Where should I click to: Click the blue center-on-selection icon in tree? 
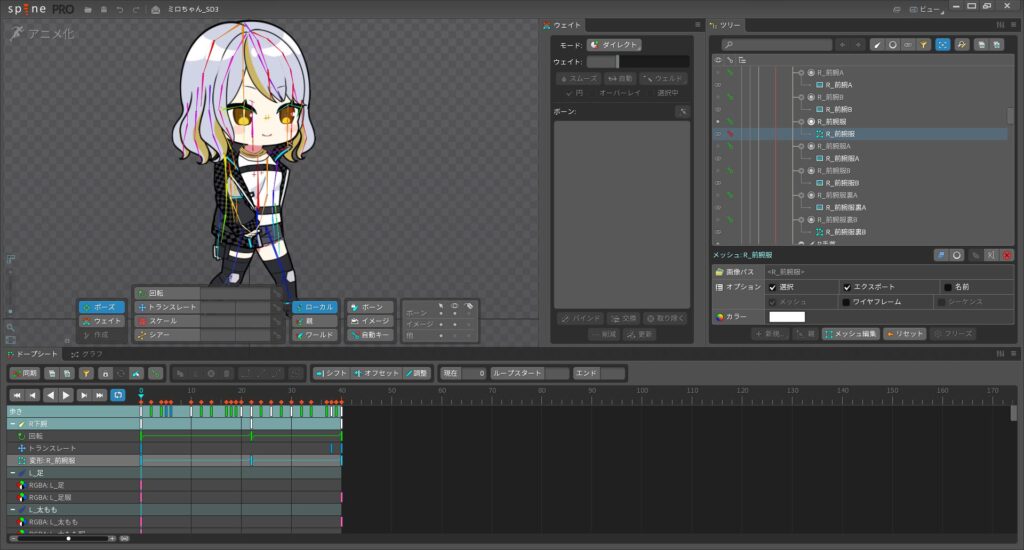click(x=942, y=44)
